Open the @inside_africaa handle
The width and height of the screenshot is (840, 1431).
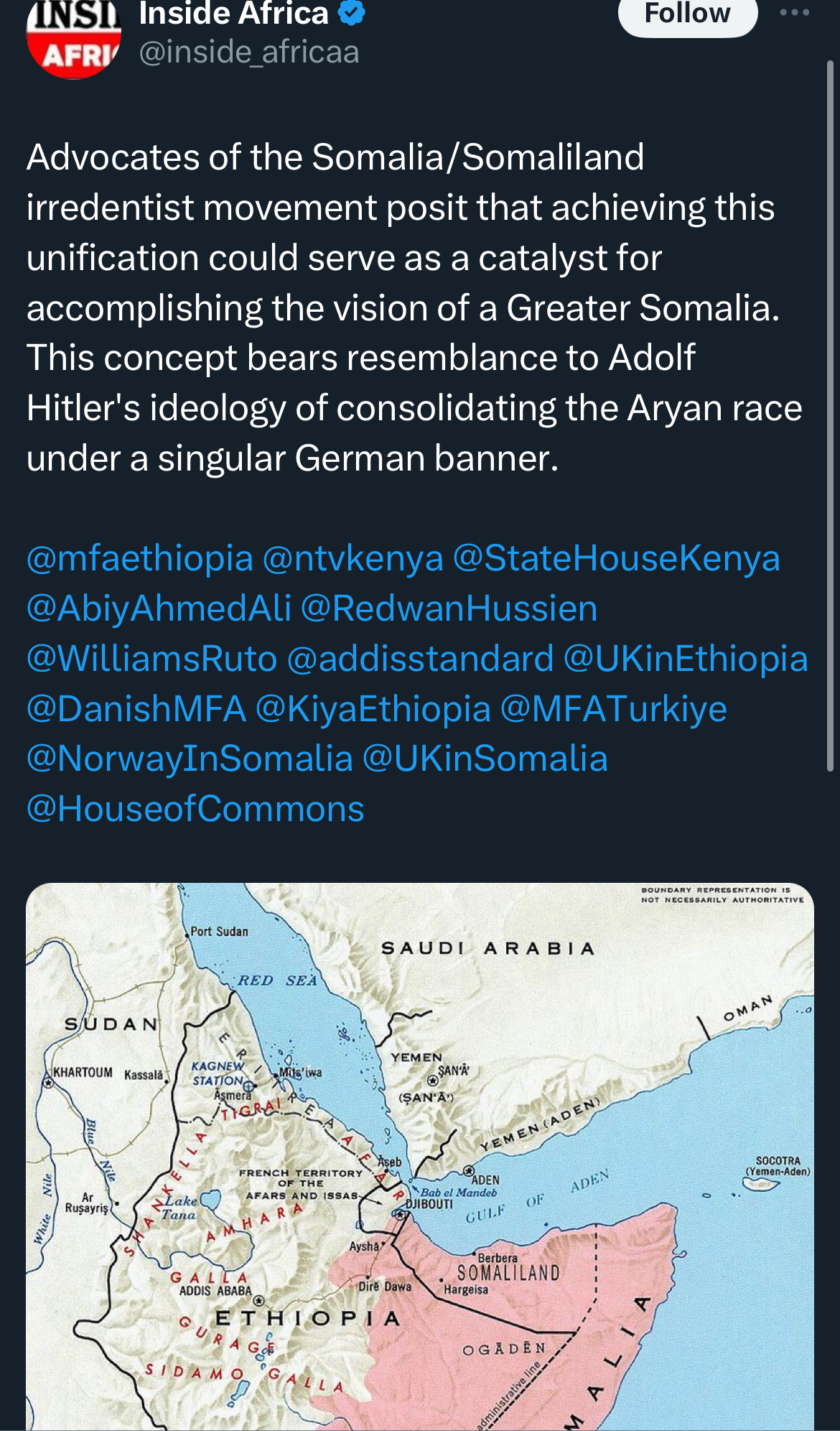click(x=248, y=53)
